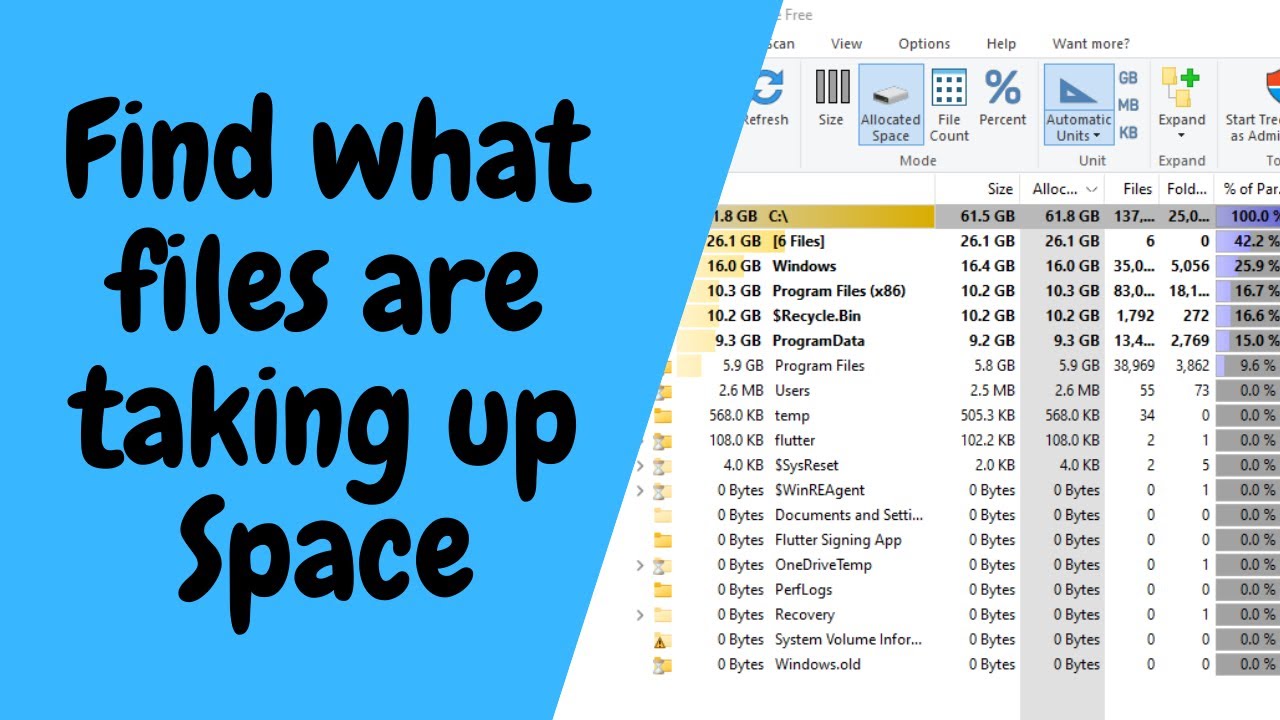1280x720 pixels.
Task: Select the Windows.old row name
Action: pos(818,665)
